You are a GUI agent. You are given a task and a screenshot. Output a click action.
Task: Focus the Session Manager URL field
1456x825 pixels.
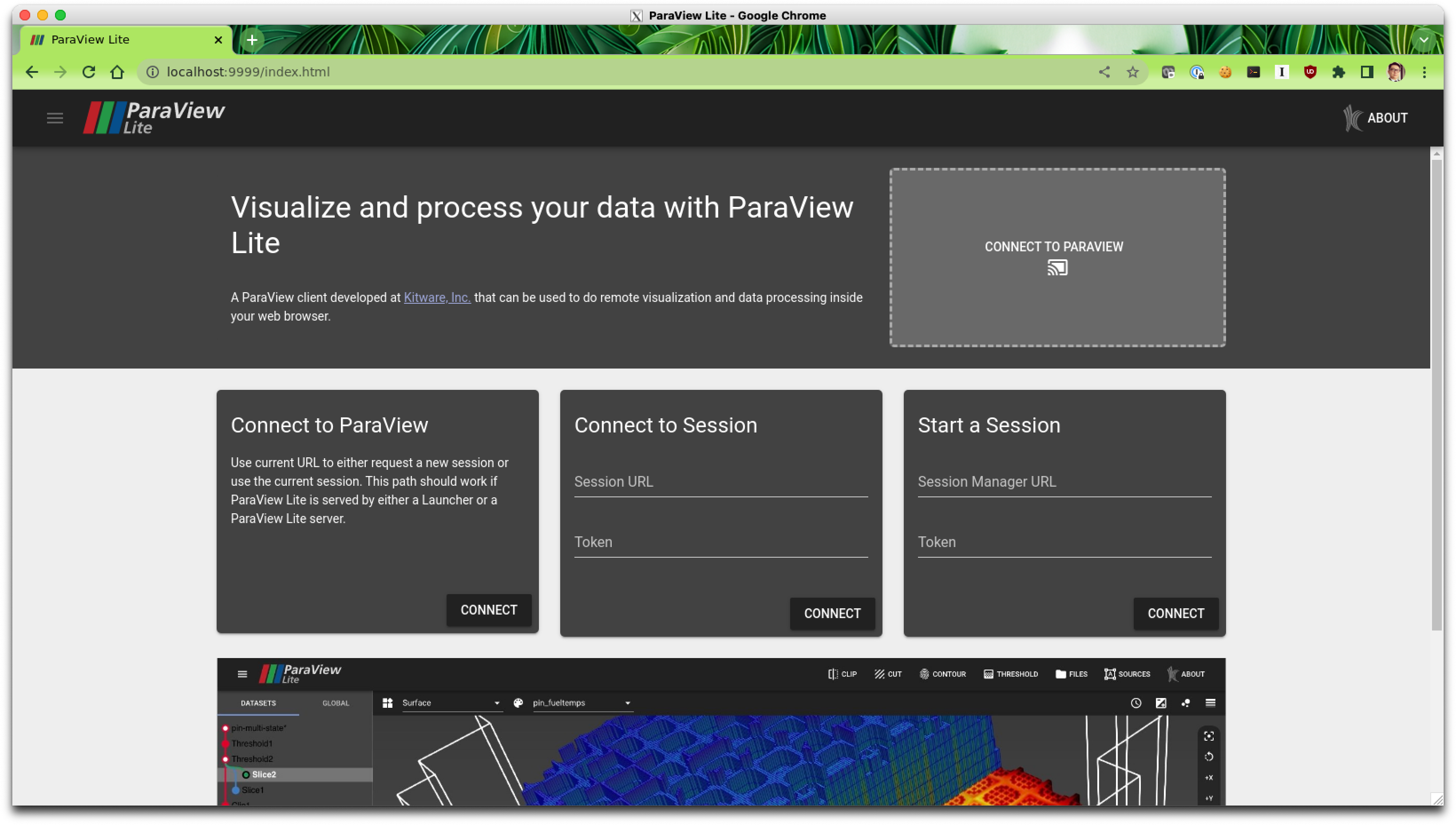1064,482
